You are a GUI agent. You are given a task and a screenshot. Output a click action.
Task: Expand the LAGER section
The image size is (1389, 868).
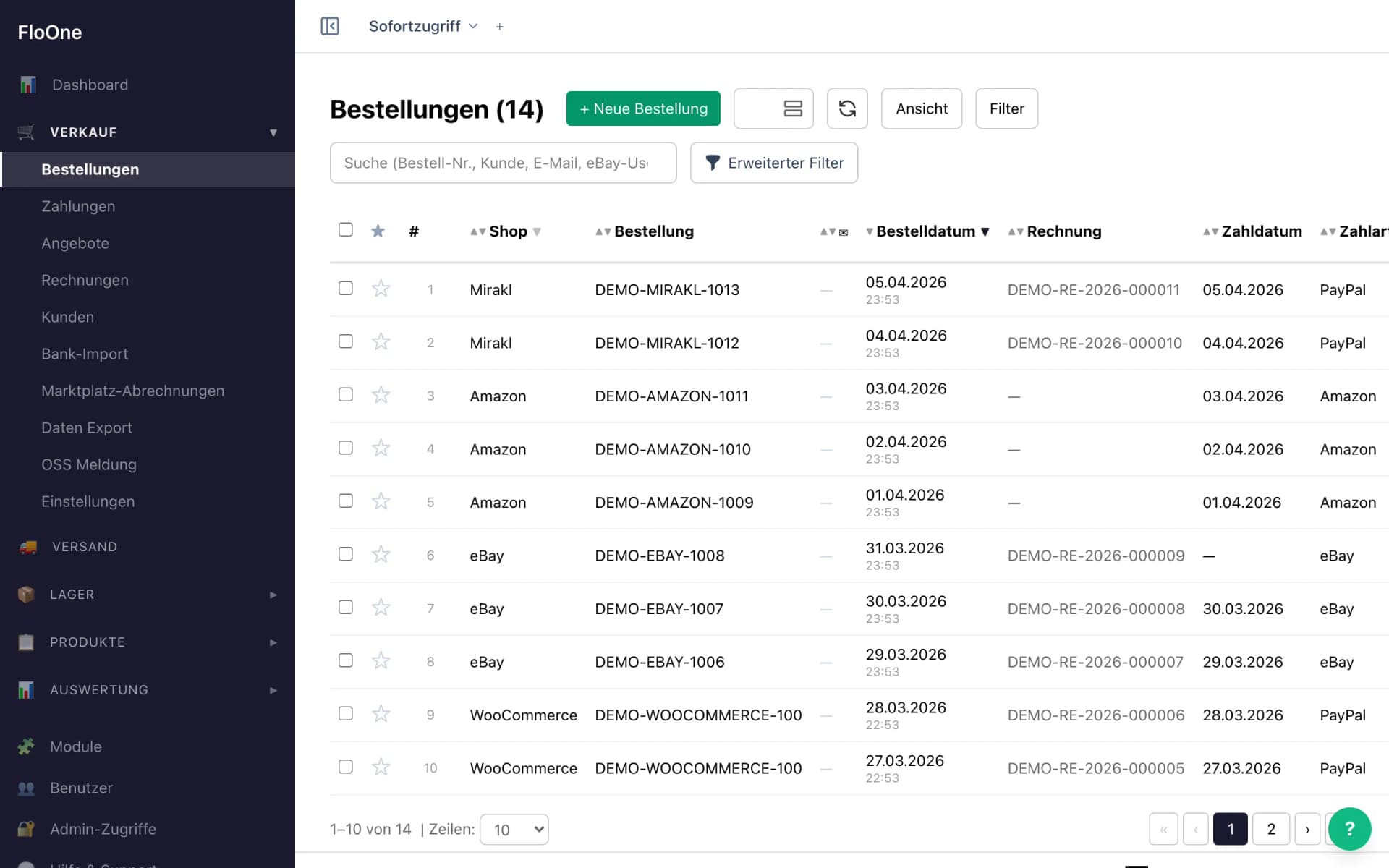[x=273, y=595]
